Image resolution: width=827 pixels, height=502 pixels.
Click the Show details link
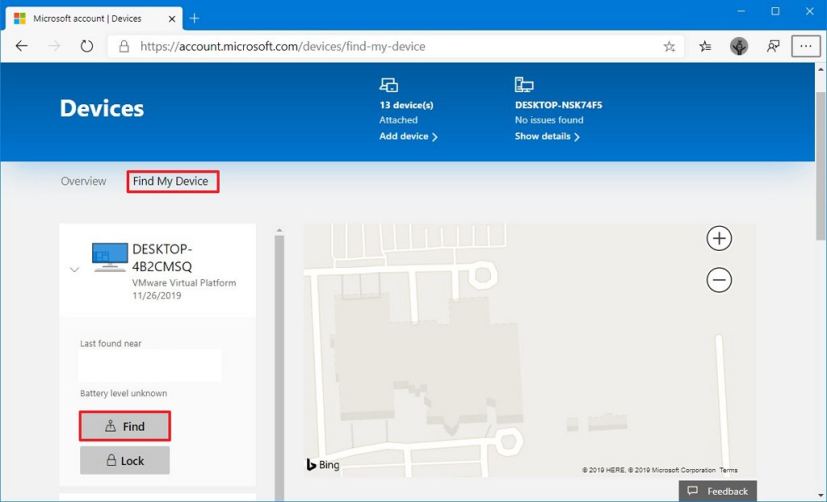click(547, 136)
